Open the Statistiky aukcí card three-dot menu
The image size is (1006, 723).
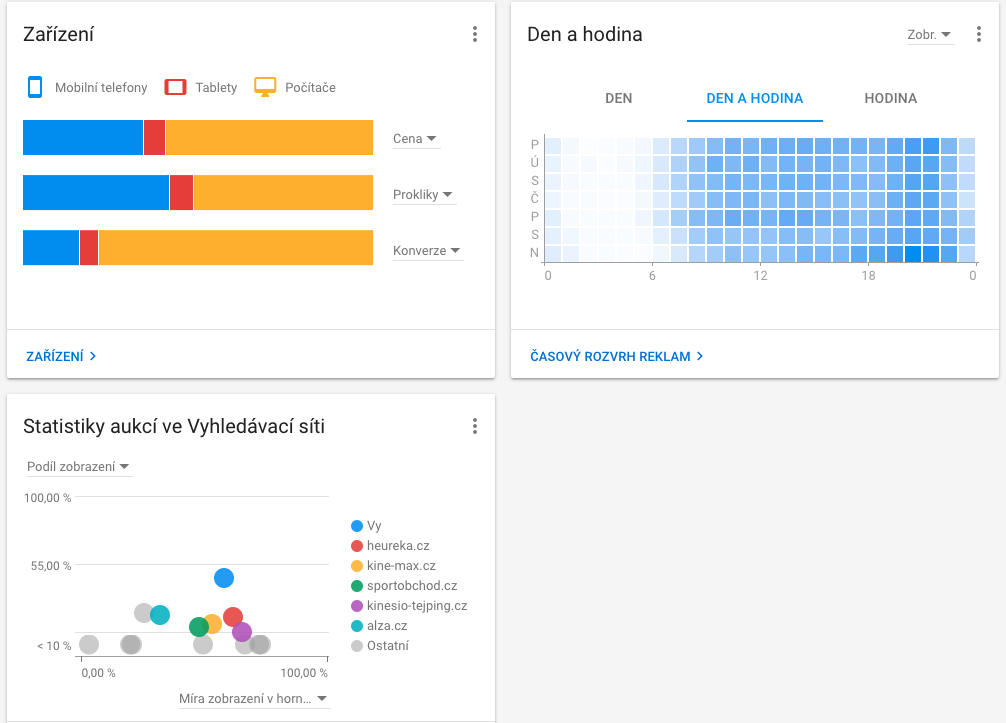[x=475, y=427]
